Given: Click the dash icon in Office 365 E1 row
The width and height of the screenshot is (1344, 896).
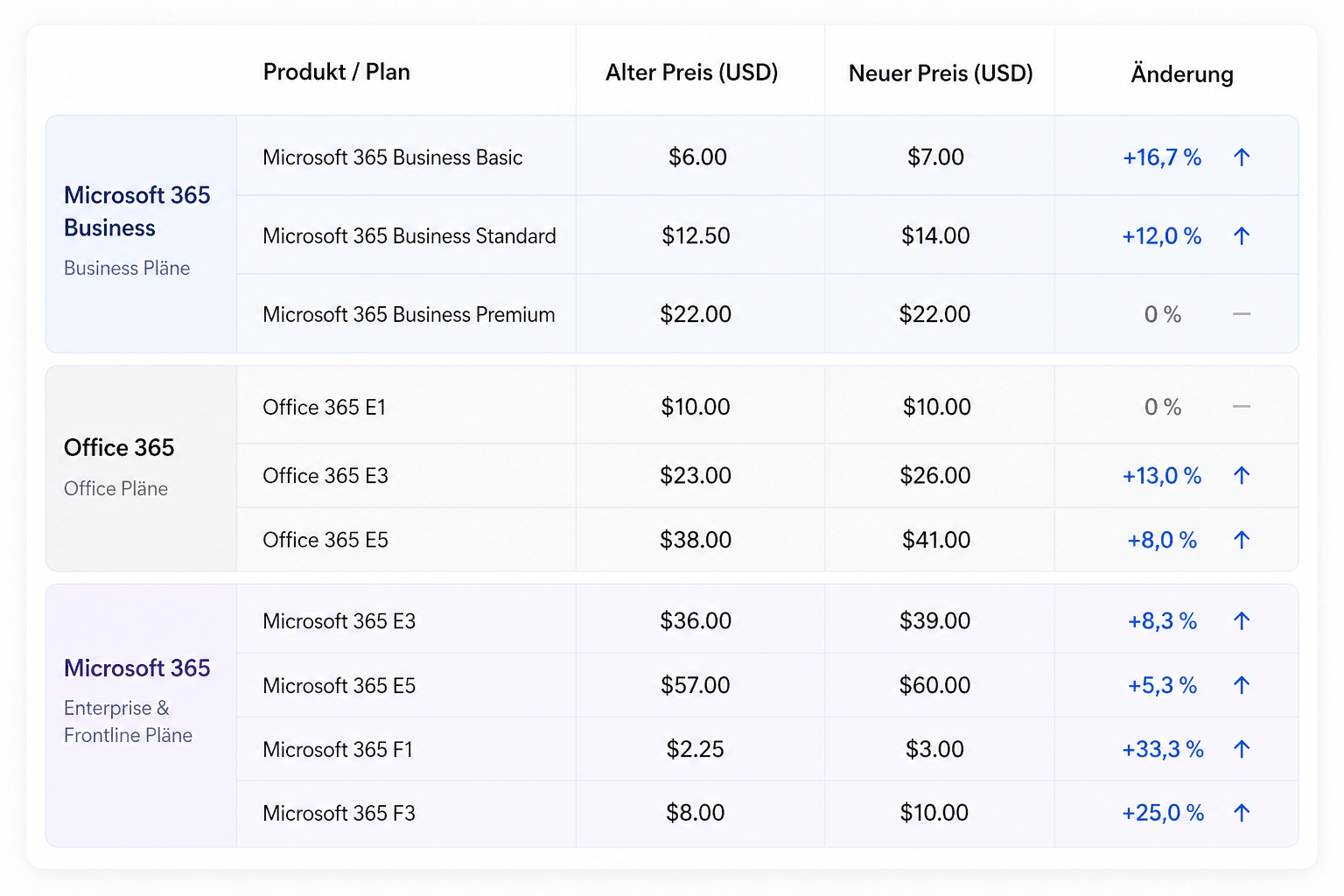Looking at the screenshot, I should point(1241,407).
